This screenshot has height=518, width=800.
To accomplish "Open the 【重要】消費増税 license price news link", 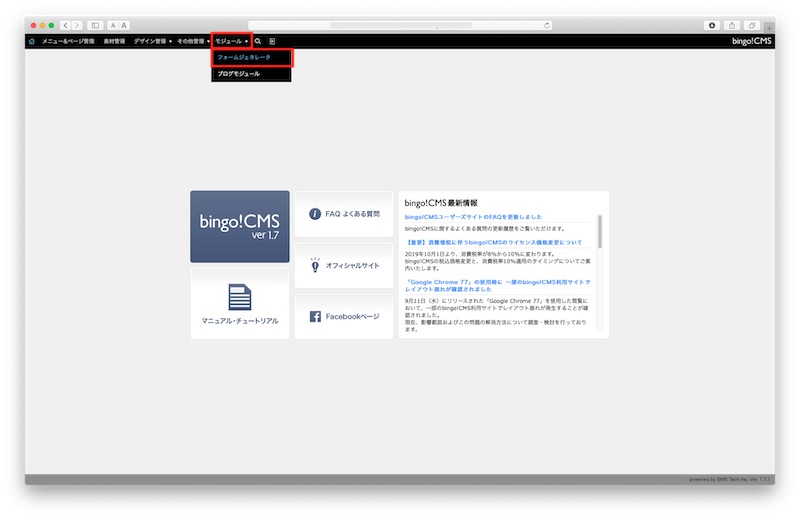I will pyautogui.click(x=494, y=242).
